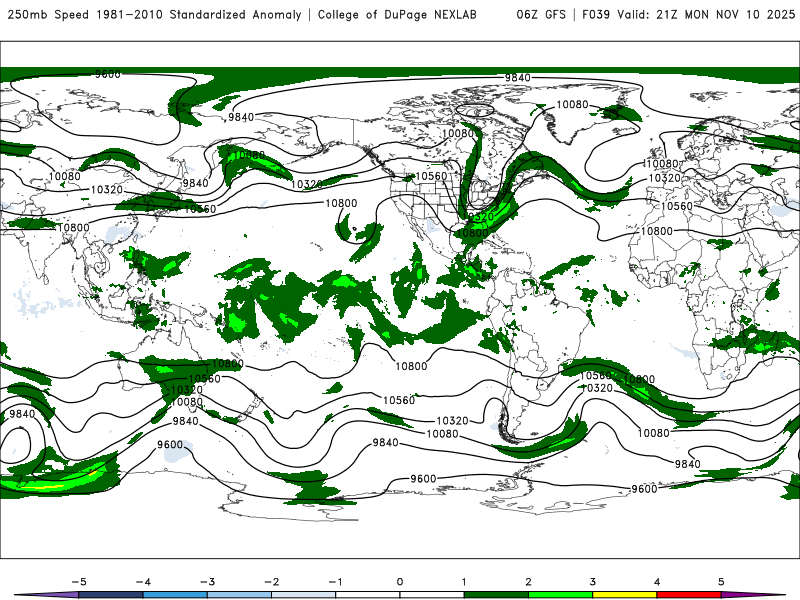Click the '06Z GFS' model run label
This screenshot has height=600, width=800.
click(541, 14)
